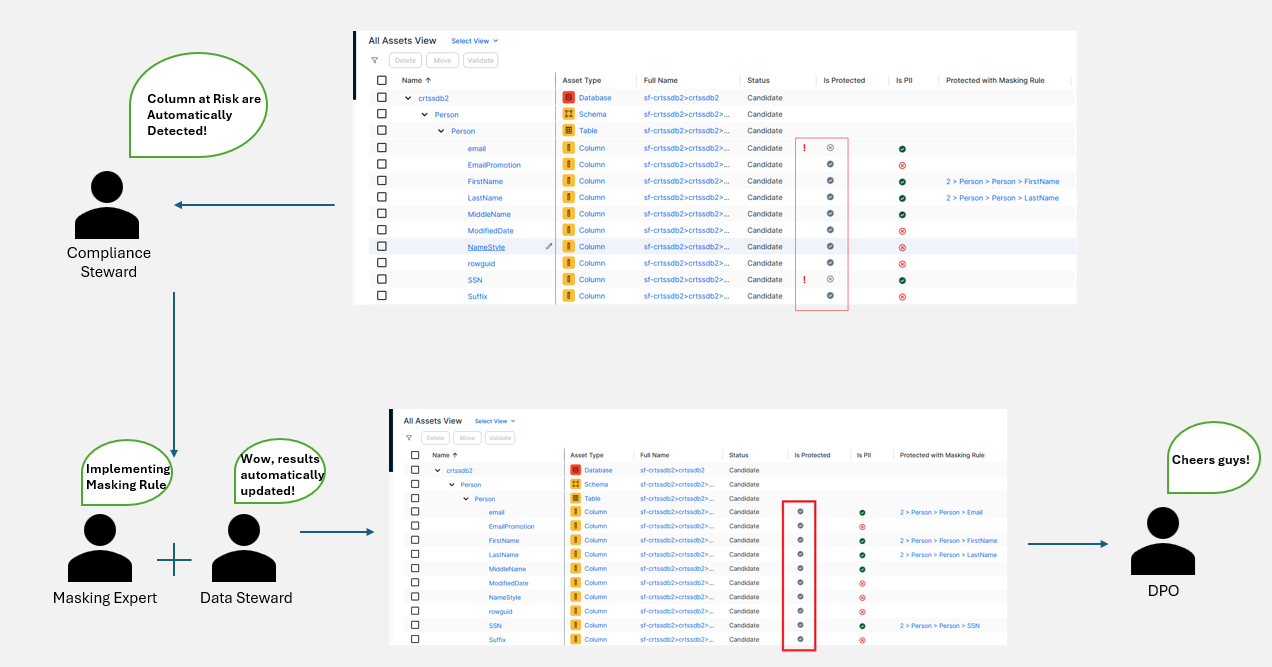This screenshot has width=1272, height=667.
Task: Click the red risk exclamation icon on the SSN row
Action: tap(805, 279)
